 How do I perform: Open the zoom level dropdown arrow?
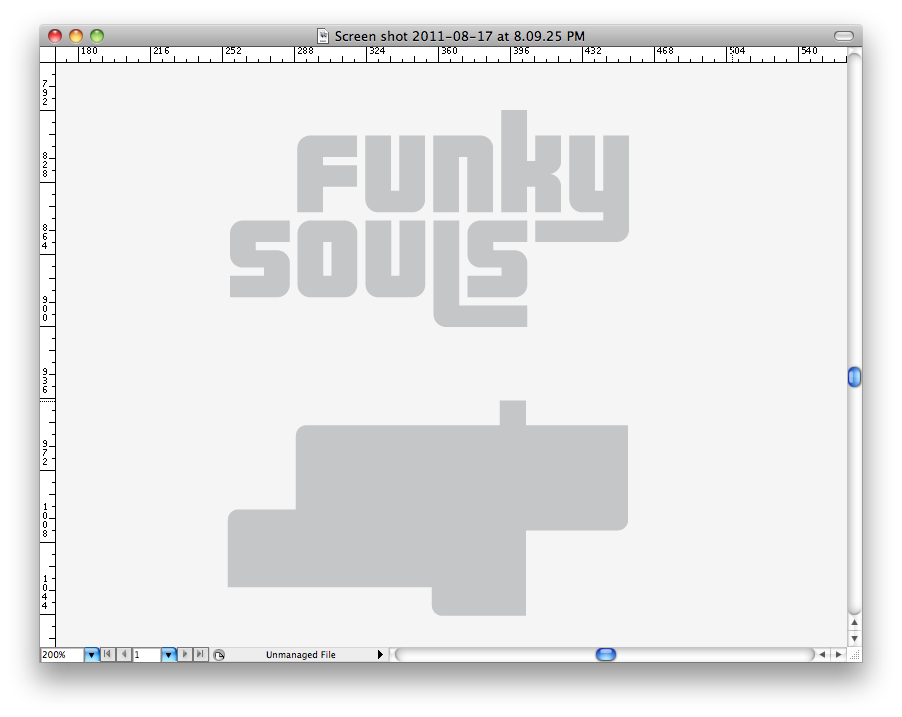(x=91, y=654)
